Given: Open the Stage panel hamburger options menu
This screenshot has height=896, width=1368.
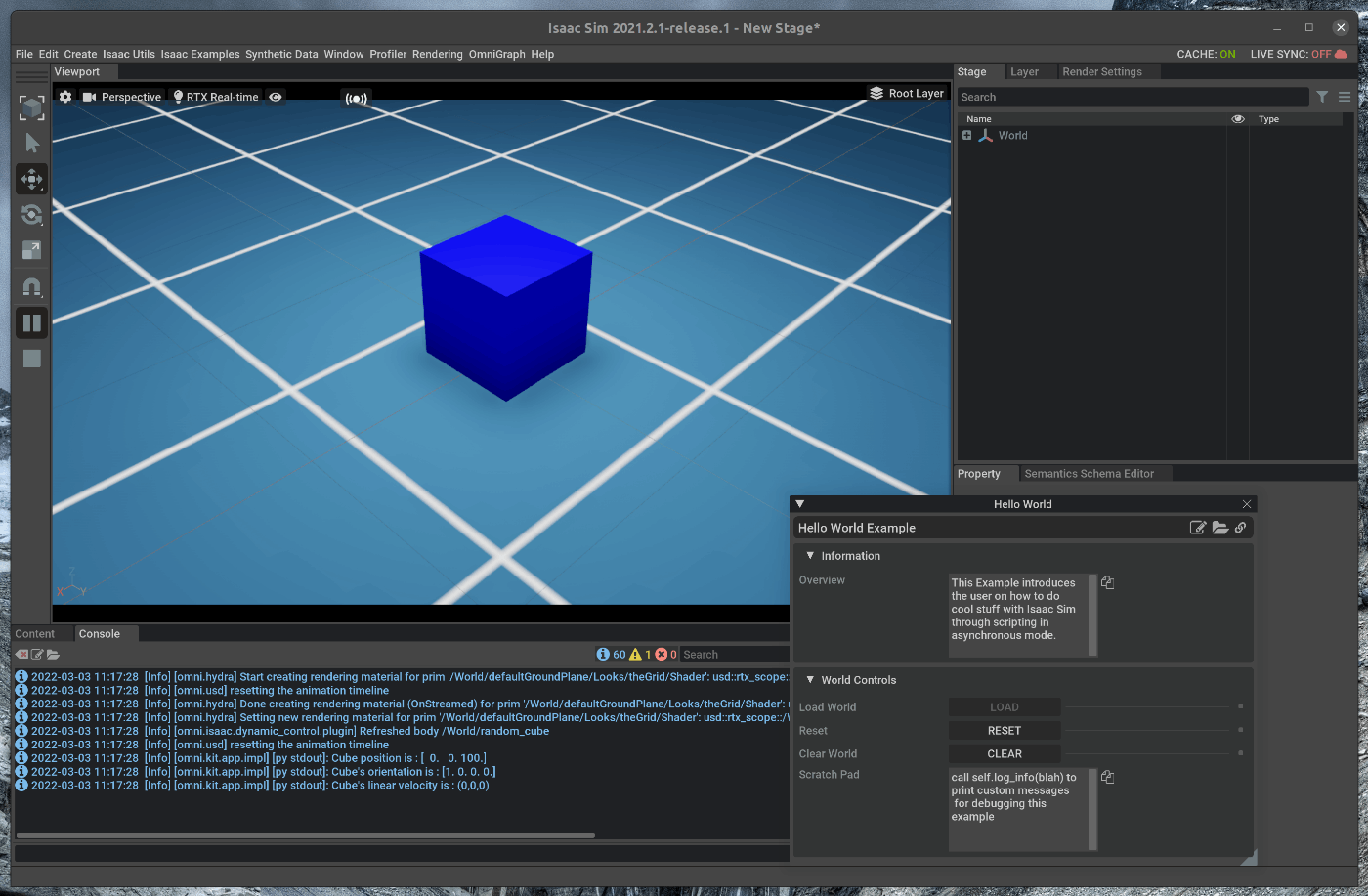Looking at the screenshot, I should 1345,97.
